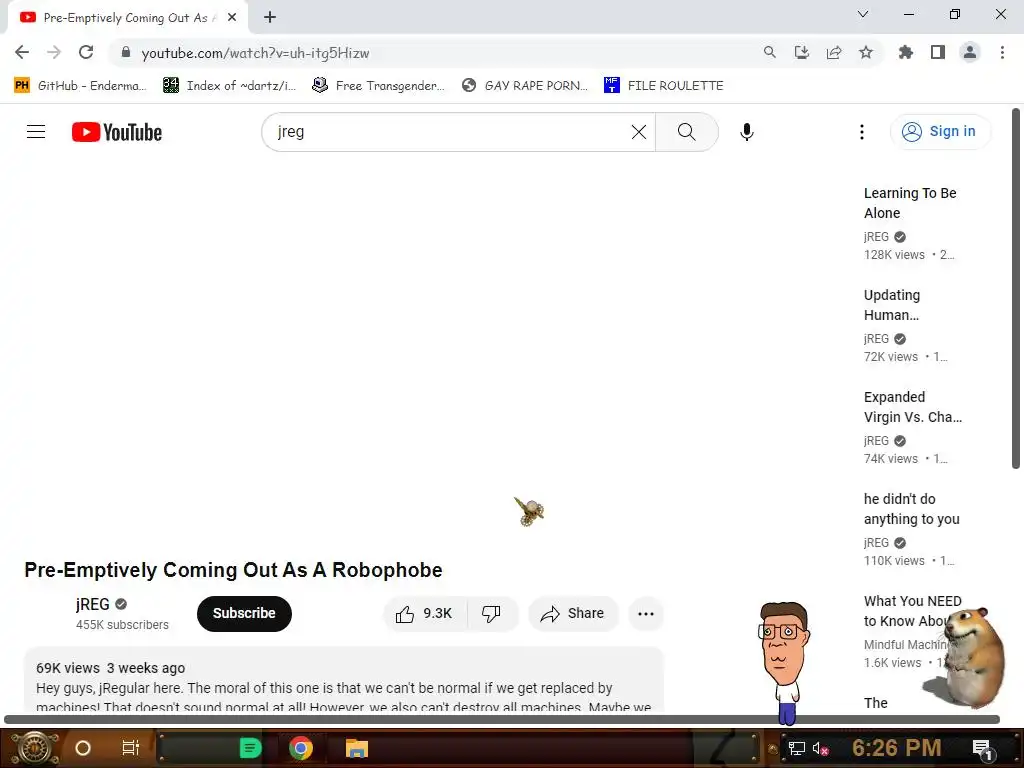Click share this page icon

[833, 52]
